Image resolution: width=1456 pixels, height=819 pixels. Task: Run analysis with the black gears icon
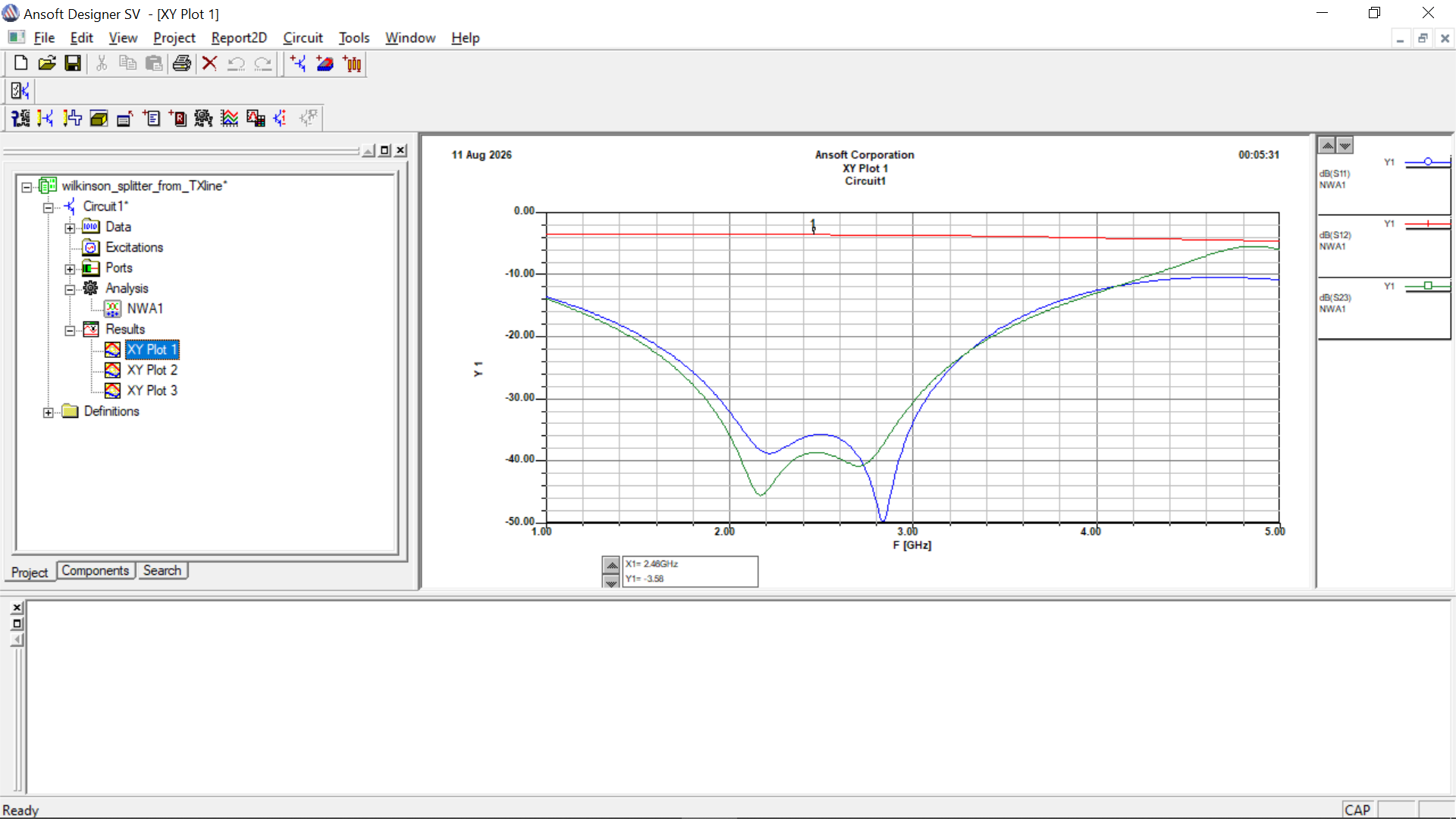(x=203, y=118)
